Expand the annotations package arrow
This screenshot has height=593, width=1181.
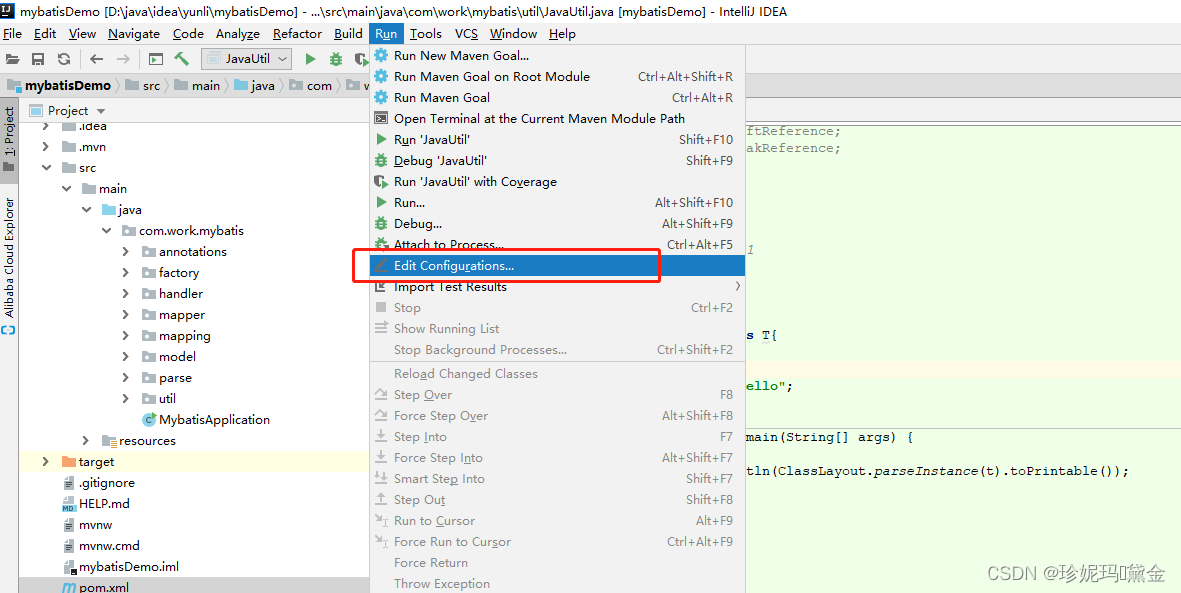(126, 252)
